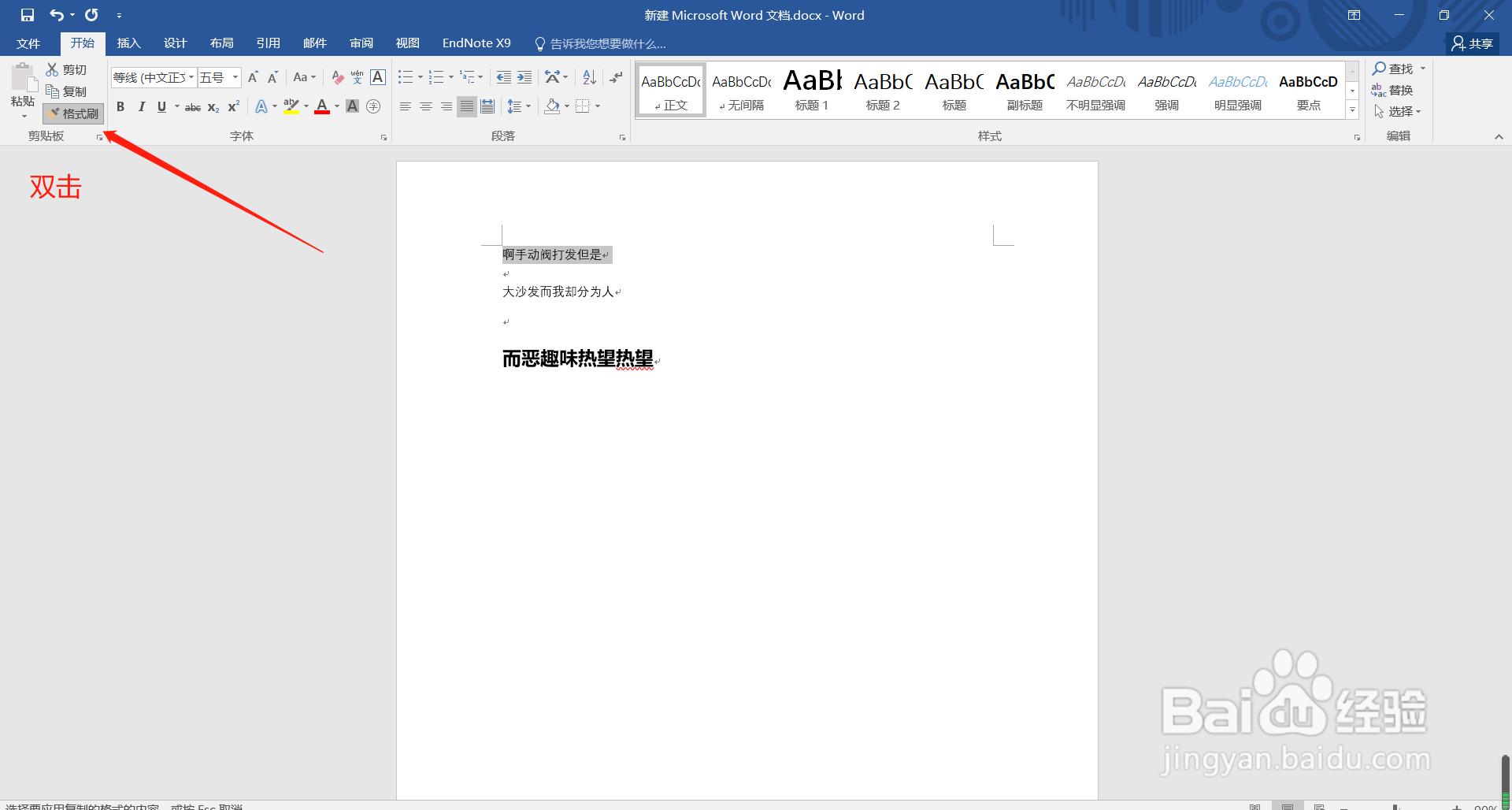
Task: Apply the 副标题 subtitle style
Action: 1025,91
